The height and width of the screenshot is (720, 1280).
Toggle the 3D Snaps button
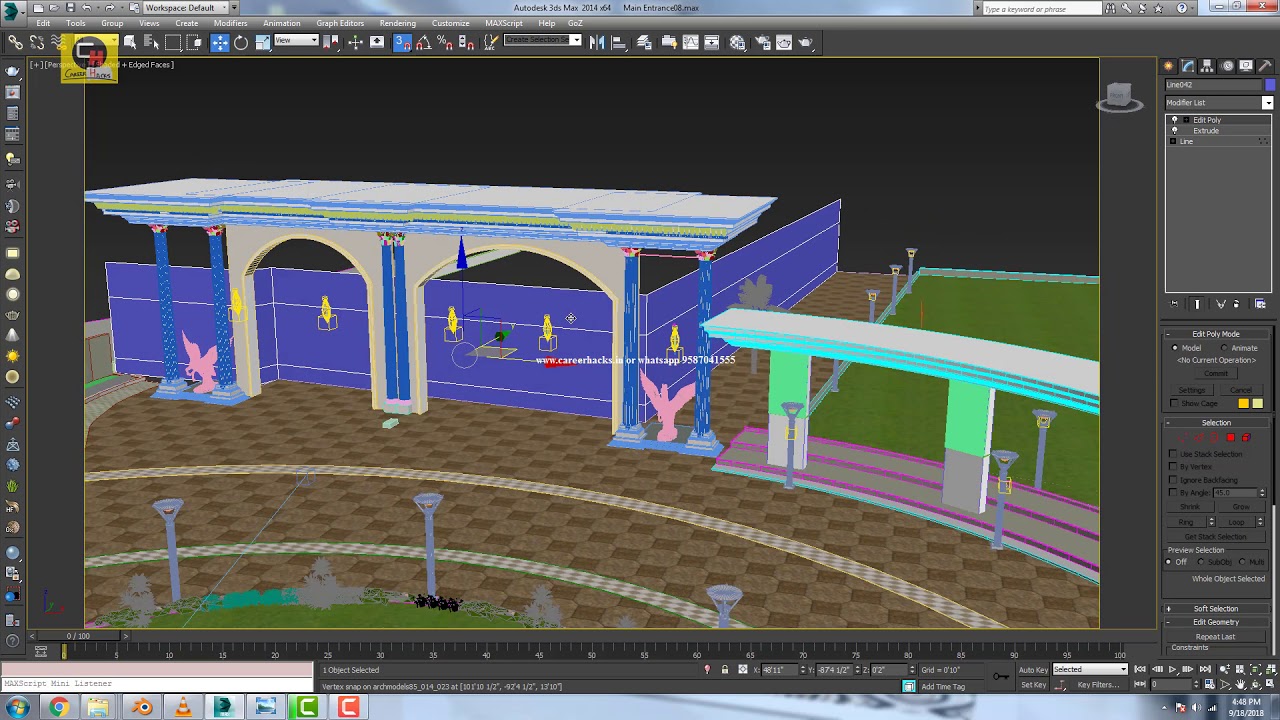point(402,42)
